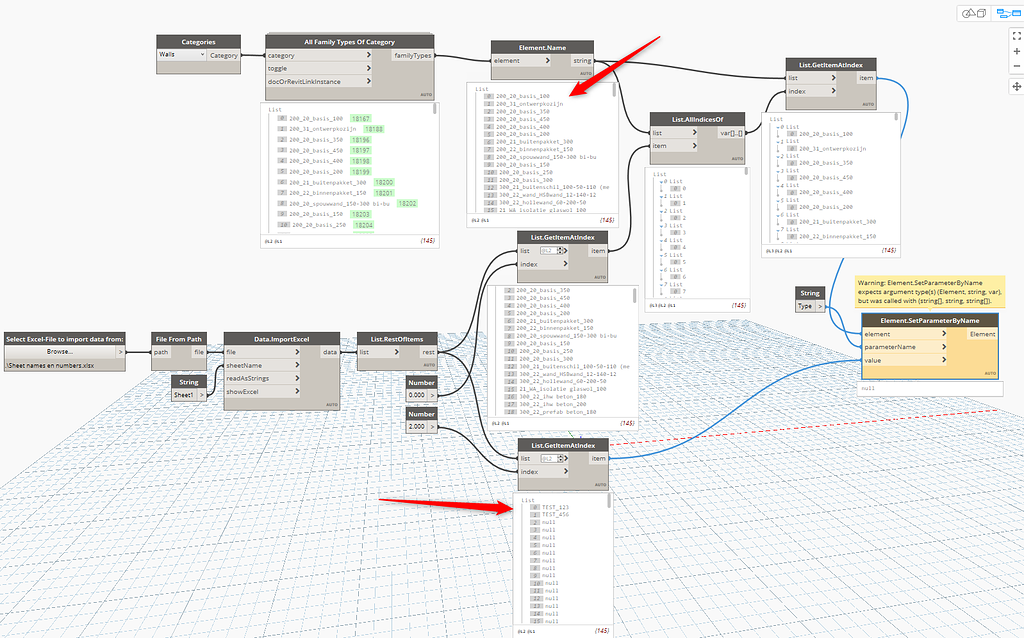Click the 0.000 Number value field
1024x638 pixels.
pyautogui.click(x=417, y=395)
